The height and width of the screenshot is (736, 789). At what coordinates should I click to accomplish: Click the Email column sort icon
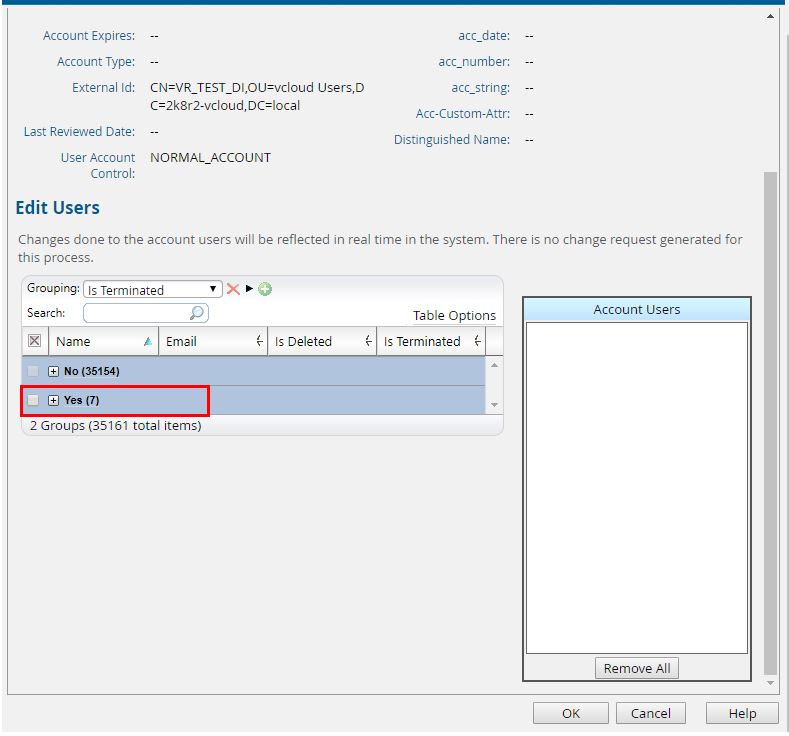260,341
